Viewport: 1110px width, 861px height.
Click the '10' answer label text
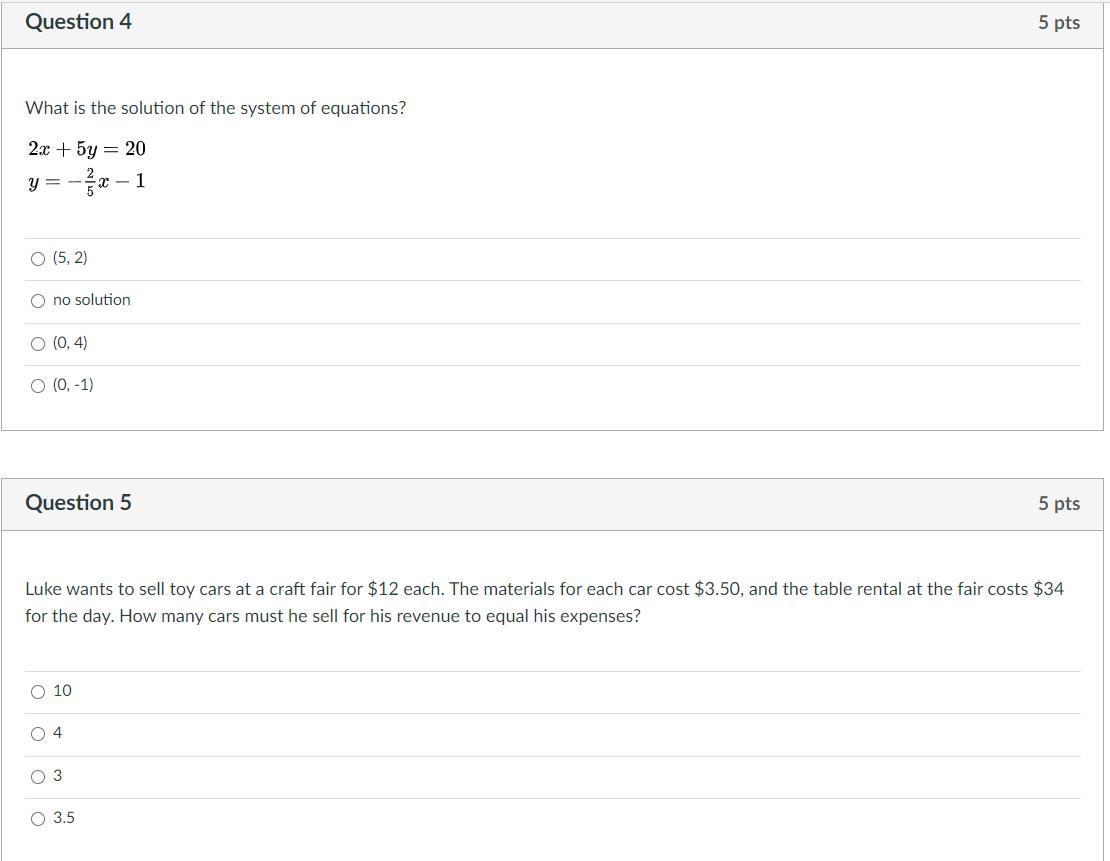coord(62,691)
